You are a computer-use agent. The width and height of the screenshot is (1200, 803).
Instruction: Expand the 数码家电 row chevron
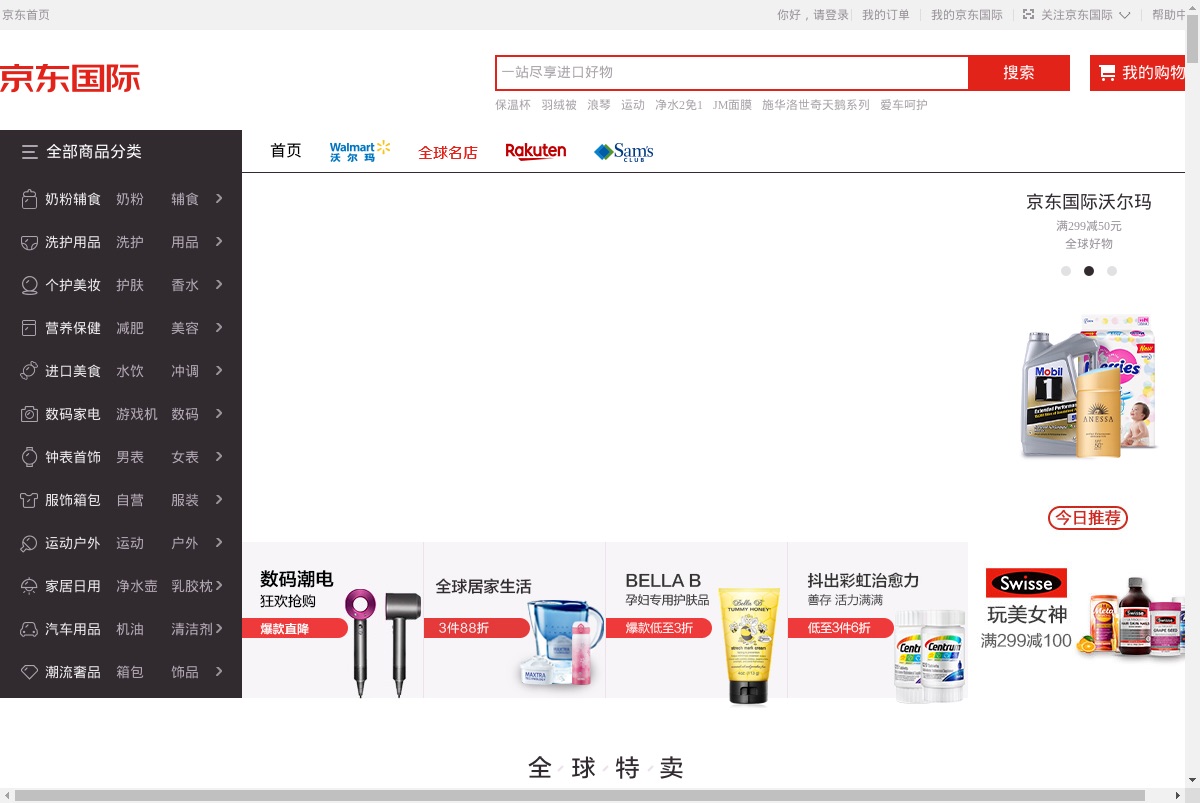219,414
